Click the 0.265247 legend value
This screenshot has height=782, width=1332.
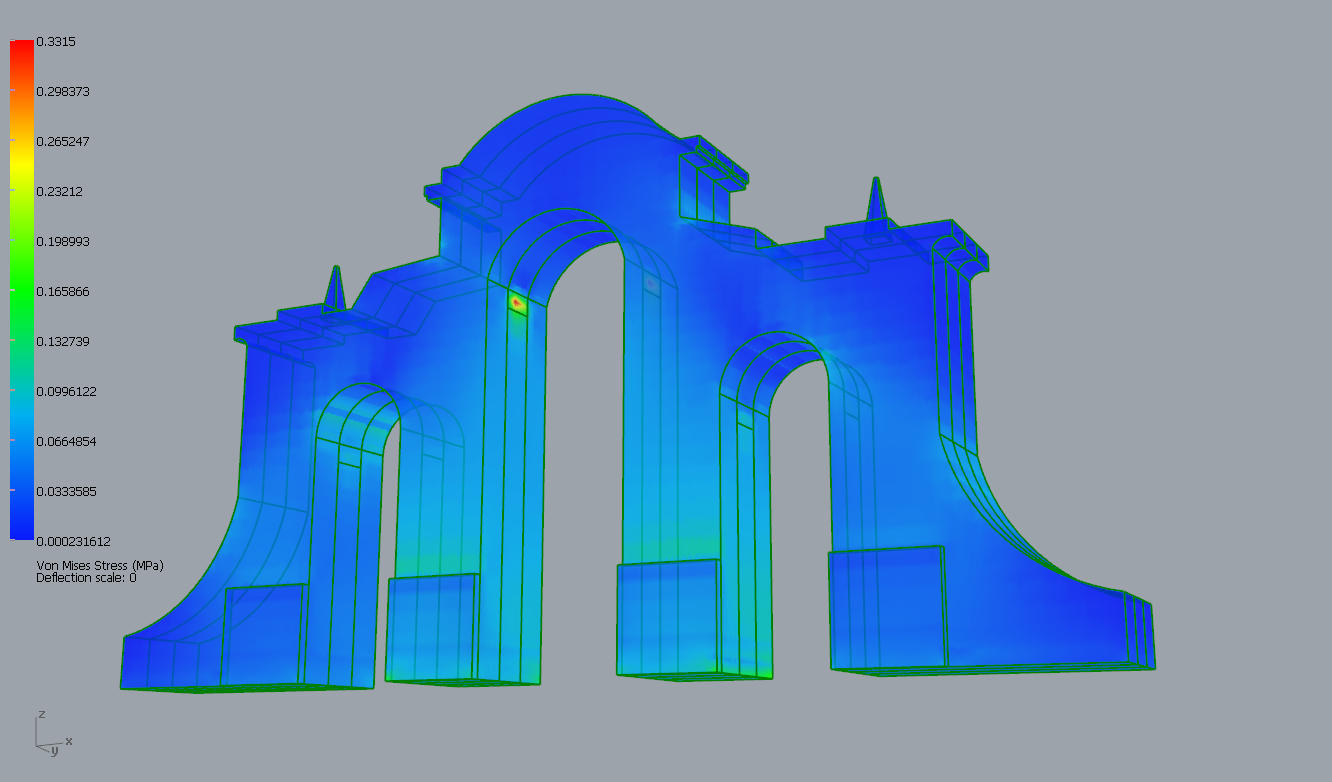tap(63, 141)
